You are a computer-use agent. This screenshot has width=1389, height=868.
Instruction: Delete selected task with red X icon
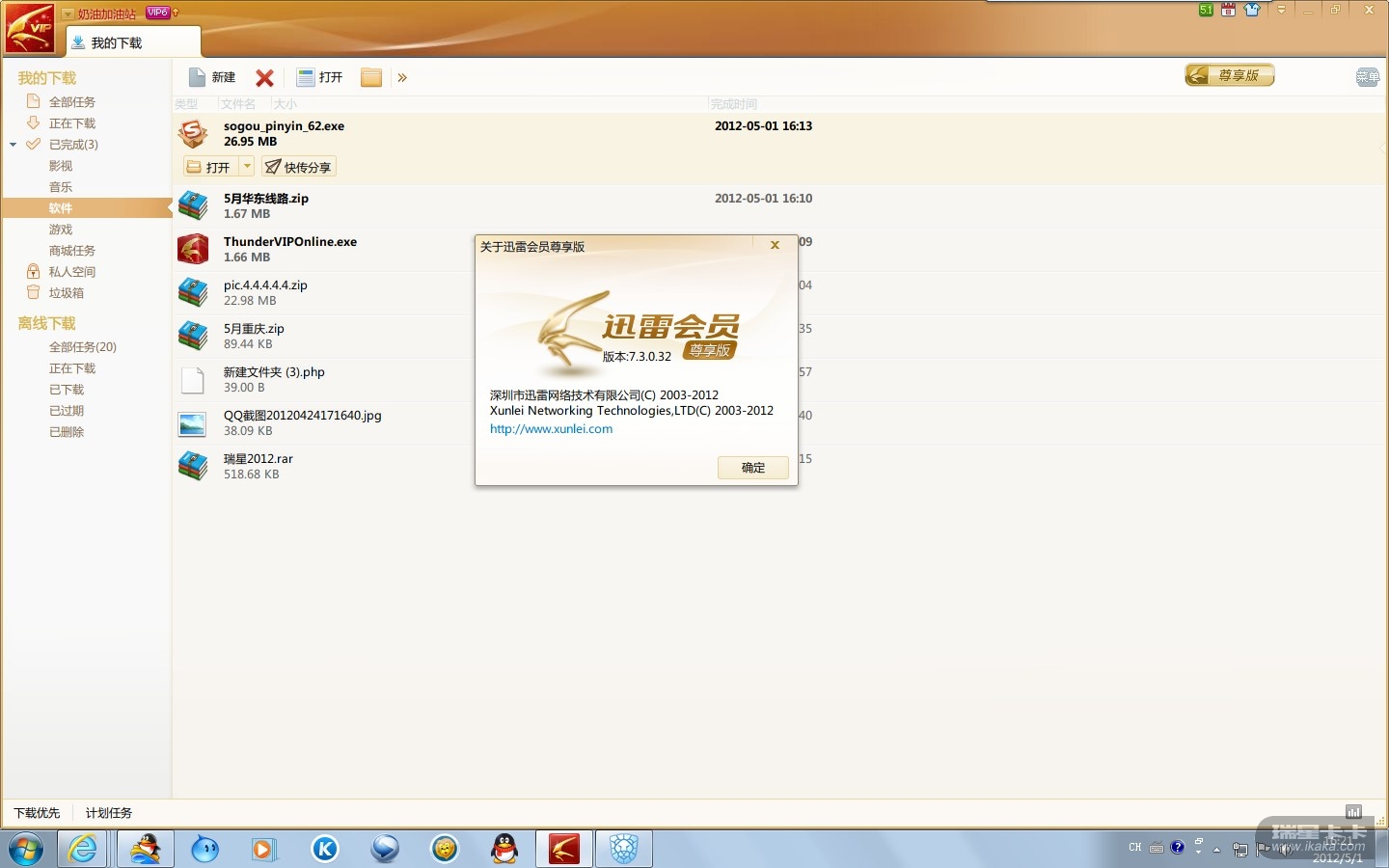(x=264, y=78)
